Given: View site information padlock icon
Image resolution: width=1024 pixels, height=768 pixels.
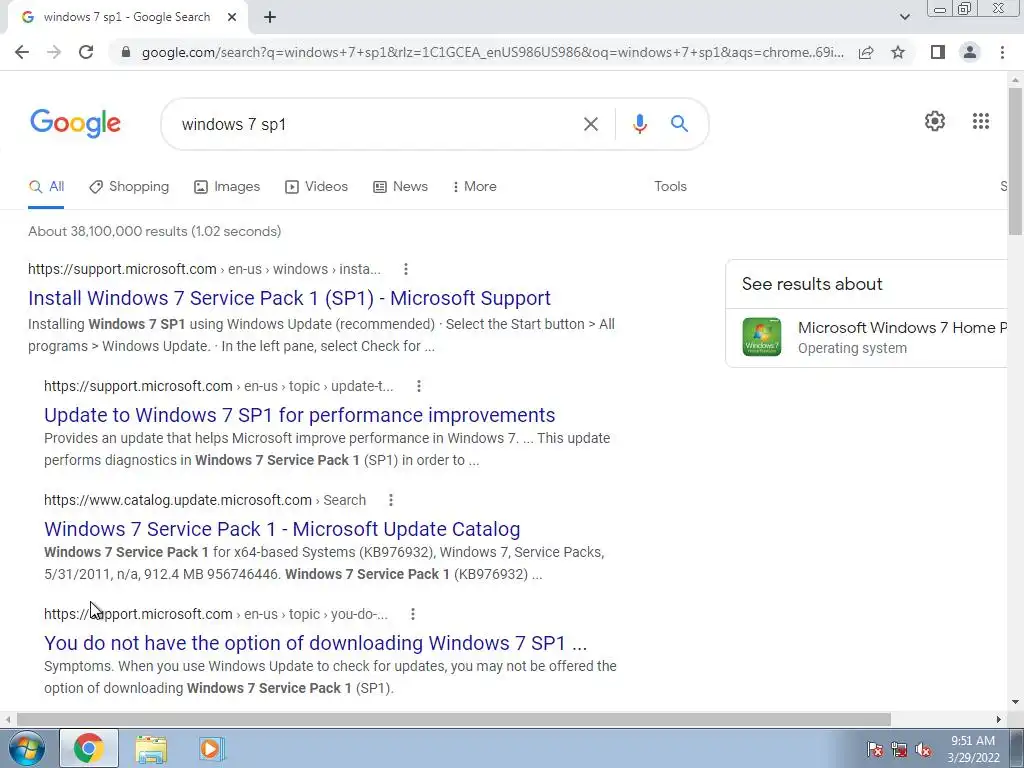Looking at the screenshot, I should coord(126,52).
